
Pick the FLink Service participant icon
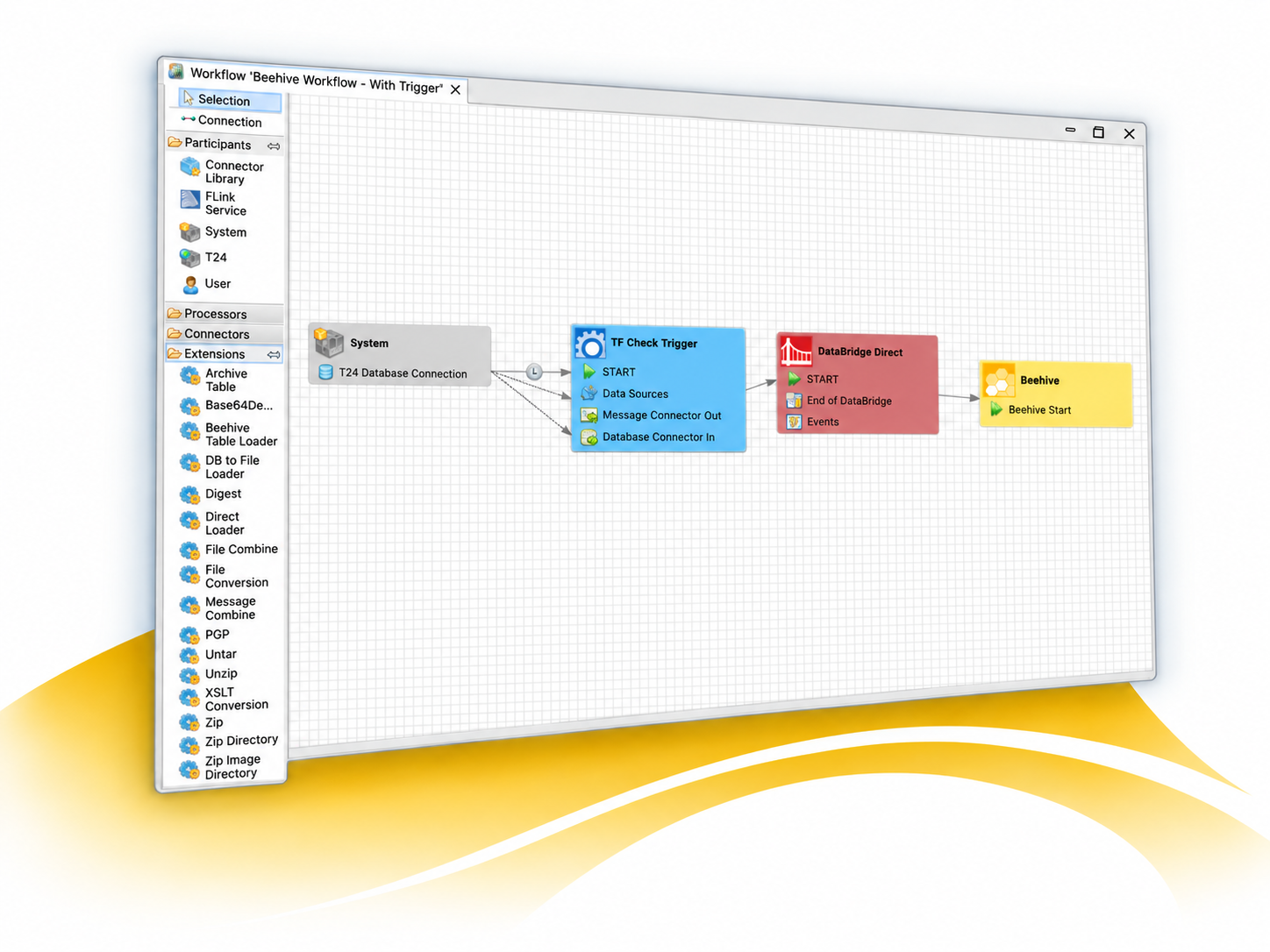[190, 200]
